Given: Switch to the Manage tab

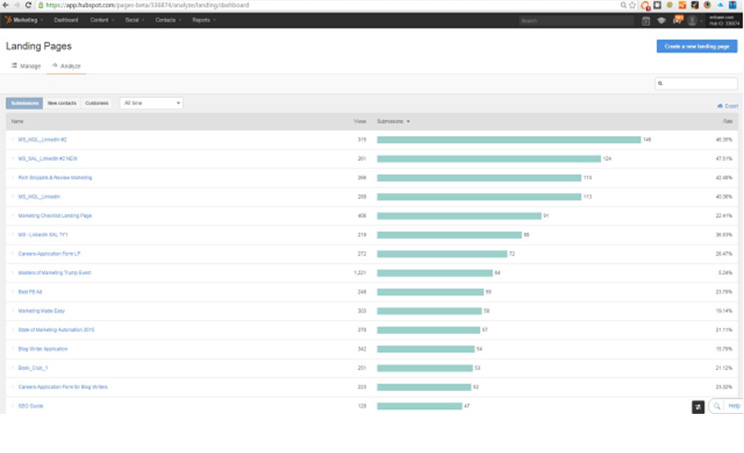Looking at the screenshot, I should click(x=27, y=66).
